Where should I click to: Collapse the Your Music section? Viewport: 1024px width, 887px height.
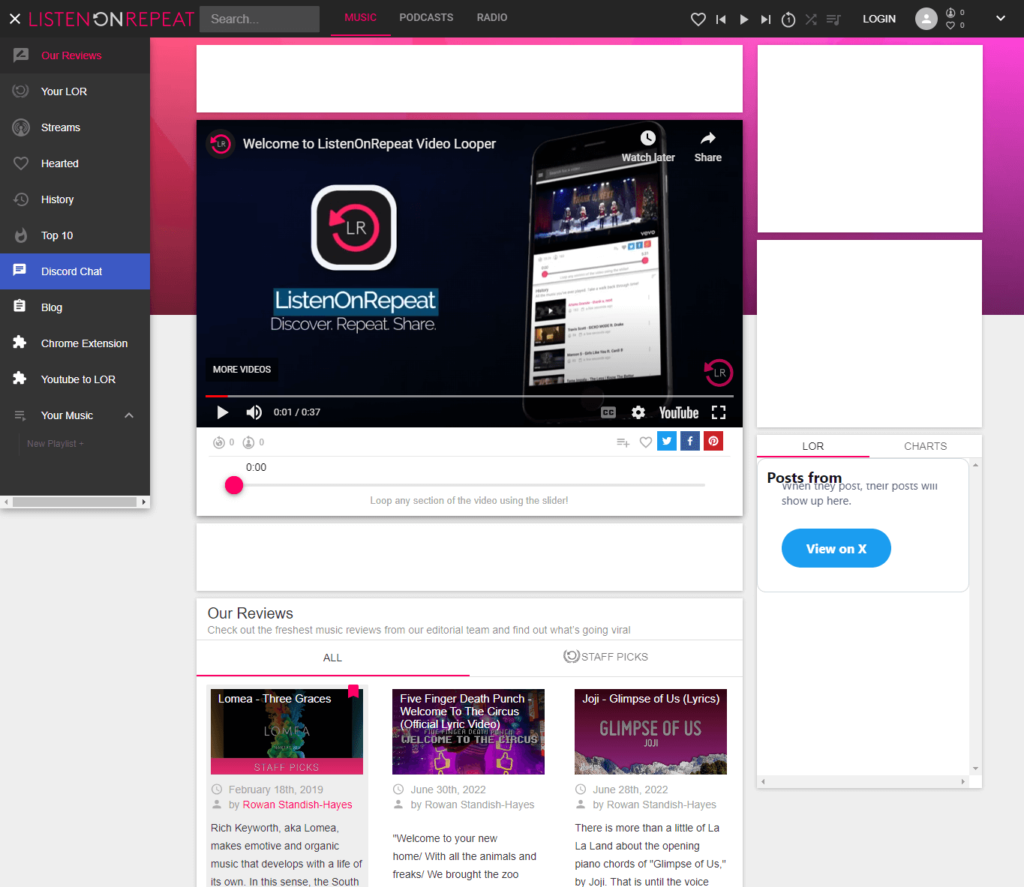click(129, 415)
